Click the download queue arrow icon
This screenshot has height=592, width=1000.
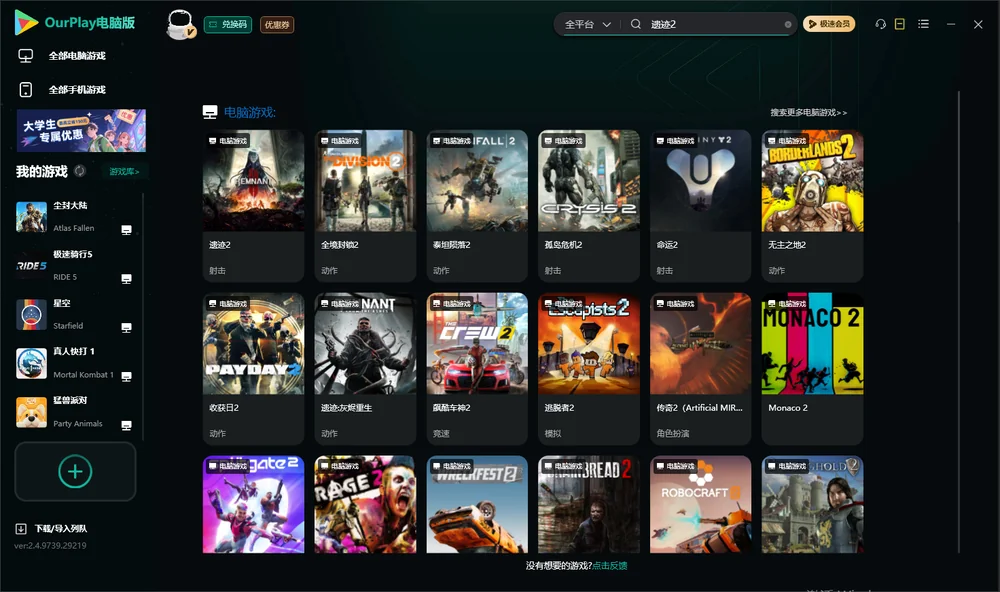[20, 528]
